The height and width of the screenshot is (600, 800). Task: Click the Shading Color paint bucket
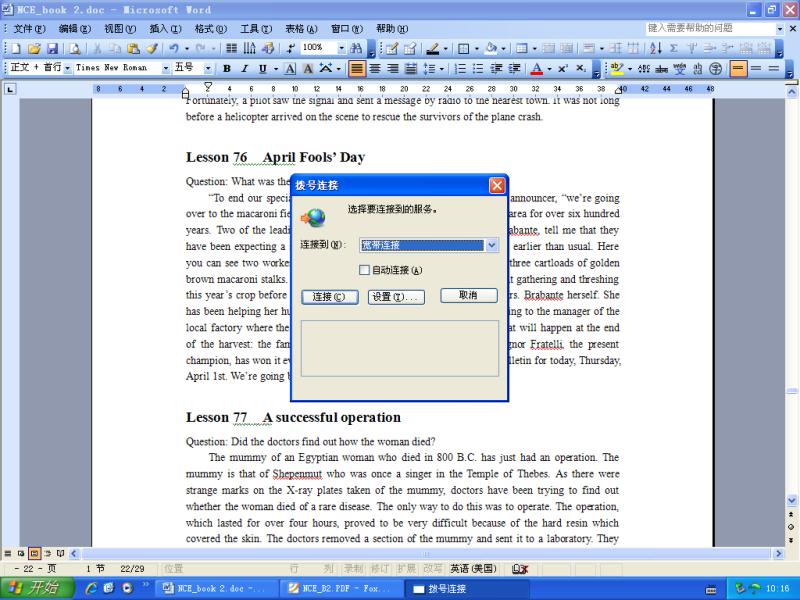tap(491, 48)
